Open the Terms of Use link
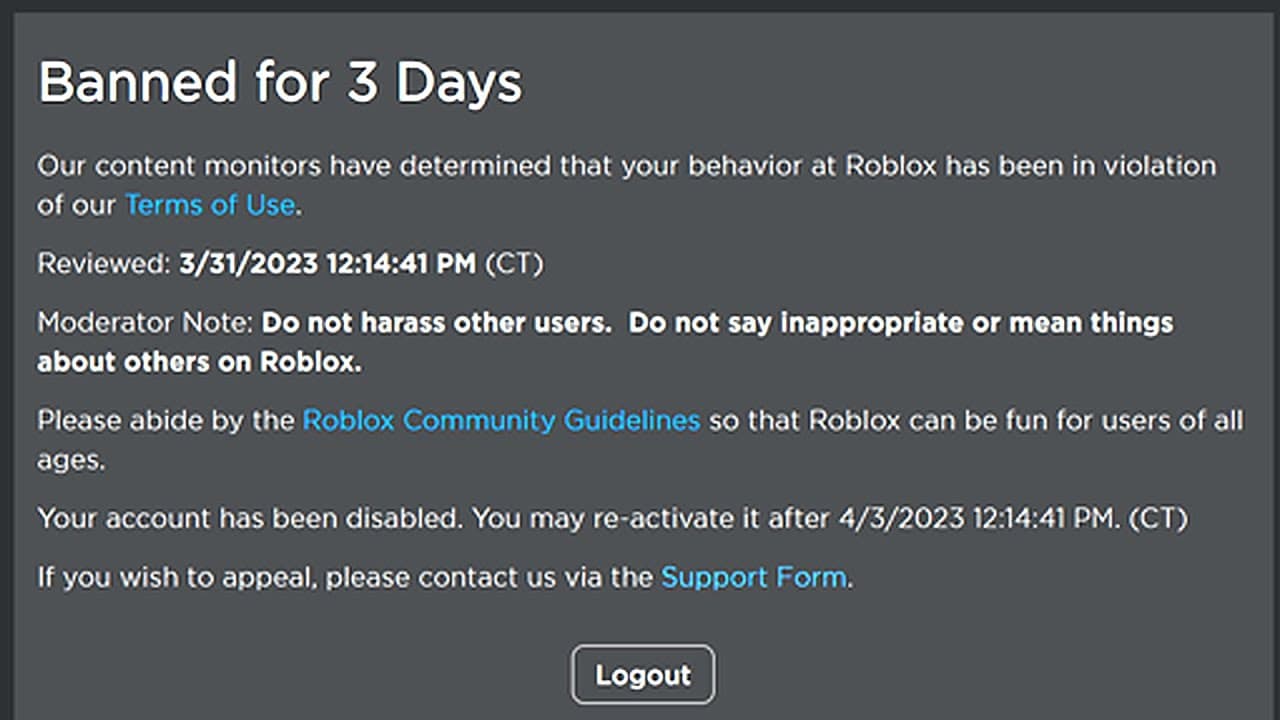Screen dimensions: 1280x720 [x=211, y=205]
